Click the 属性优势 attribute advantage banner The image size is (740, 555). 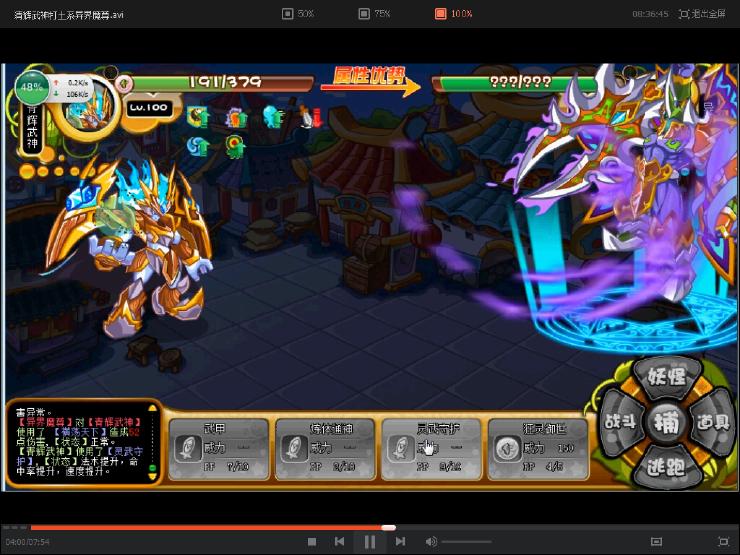(x=370, y=81)
